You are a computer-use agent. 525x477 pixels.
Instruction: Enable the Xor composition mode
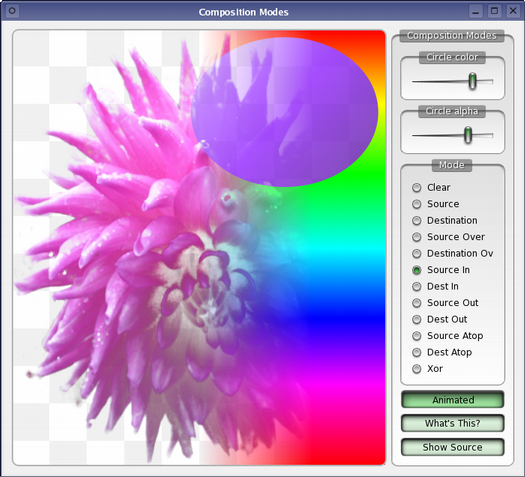click(427, 369)
